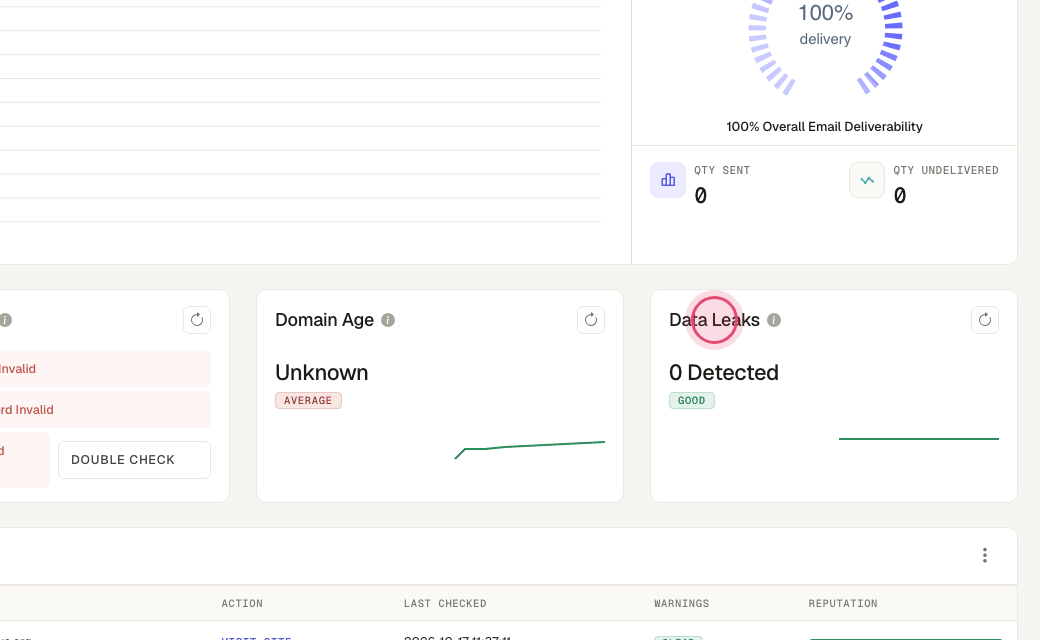Click the '0 Detected' value
Viewport: 1040px width, 640px height.
pos(724,373)
